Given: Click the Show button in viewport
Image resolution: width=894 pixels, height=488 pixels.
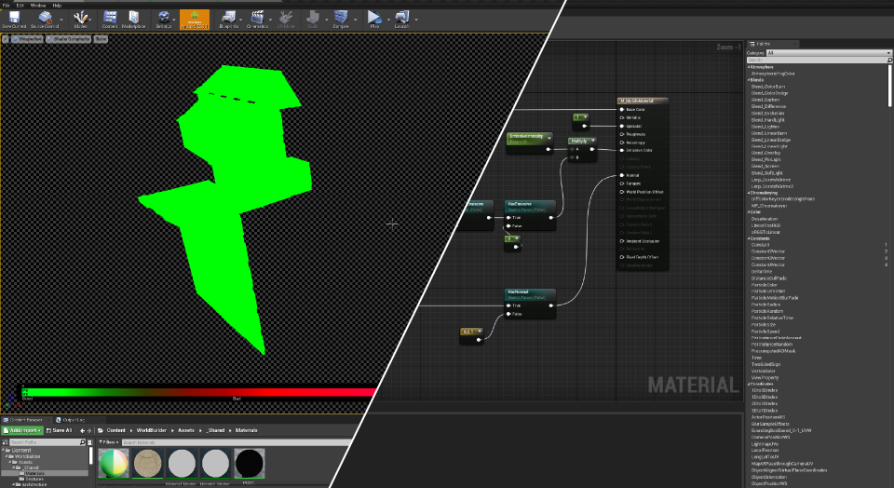Looking at the screenshot, I should pos(100,39).
